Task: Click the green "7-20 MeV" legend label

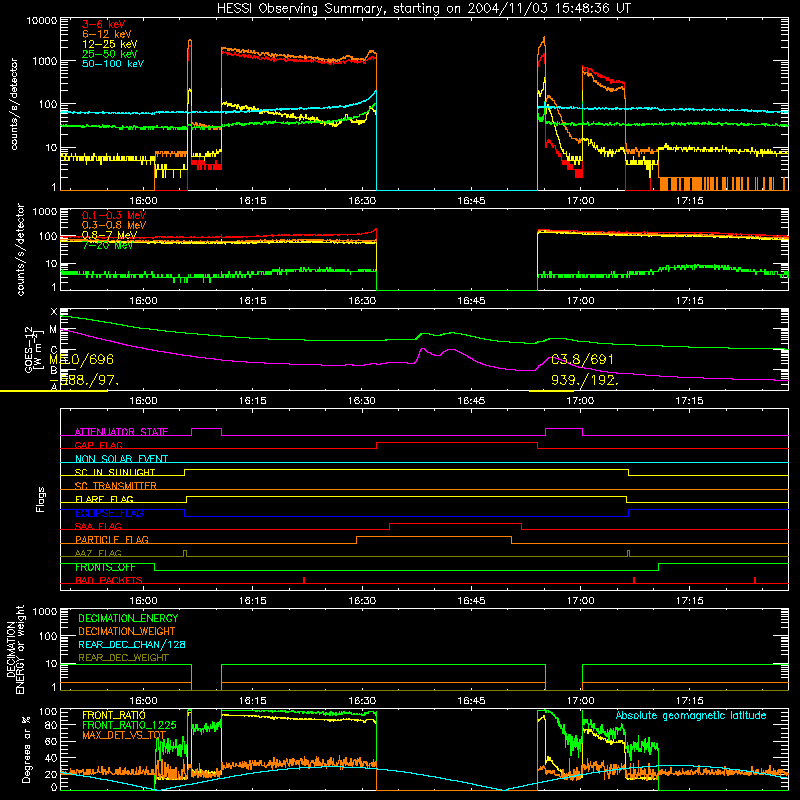Action: 108,245
